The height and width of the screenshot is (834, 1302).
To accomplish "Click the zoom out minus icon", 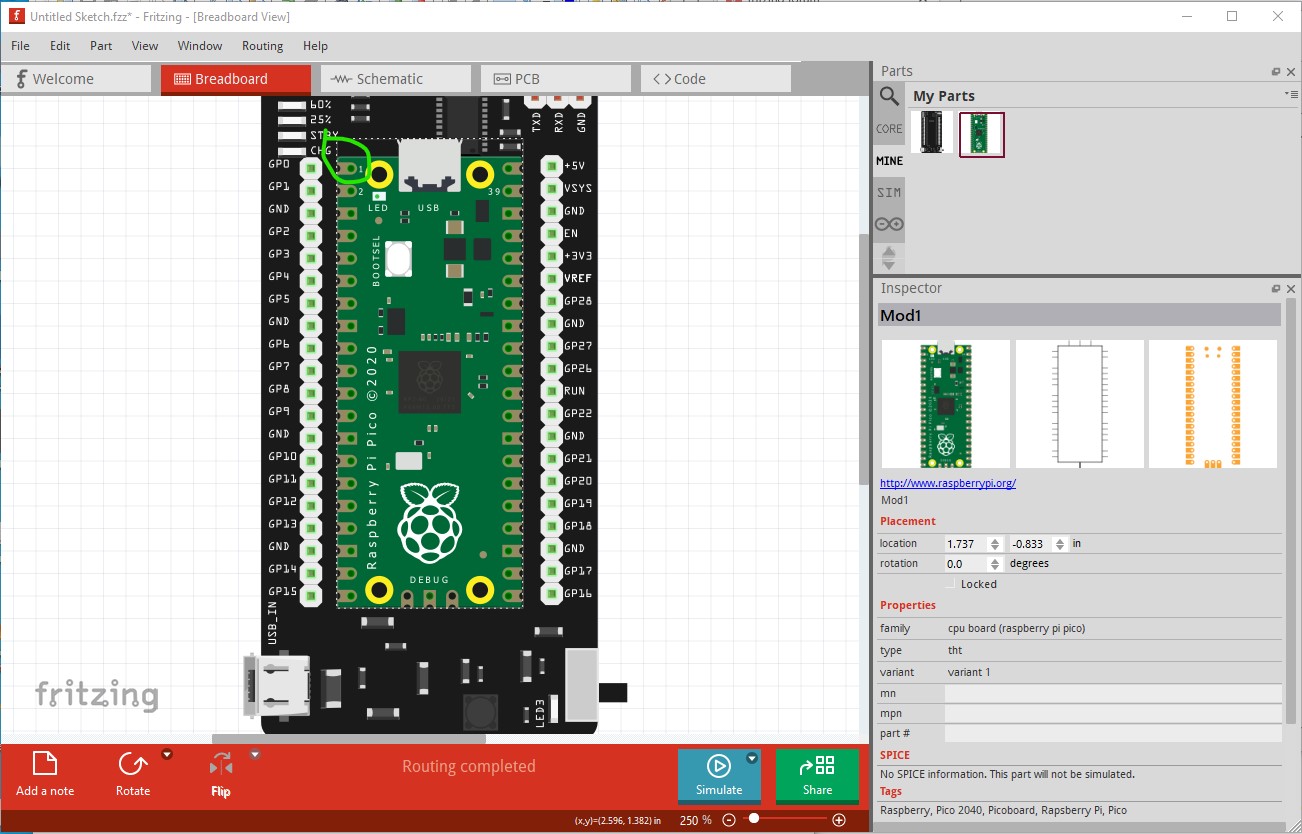I will (x=729, y=820).
